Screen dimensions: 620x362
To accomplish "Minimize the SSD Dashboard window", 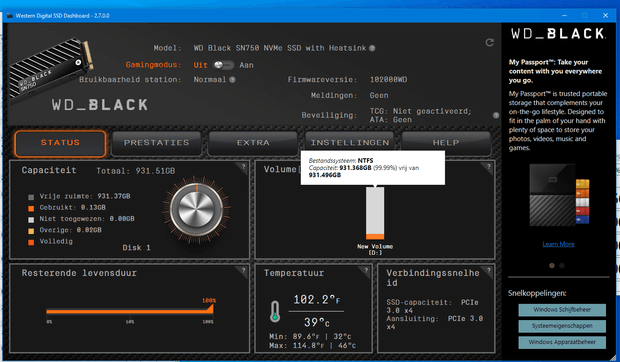I will tap(564, 16).
